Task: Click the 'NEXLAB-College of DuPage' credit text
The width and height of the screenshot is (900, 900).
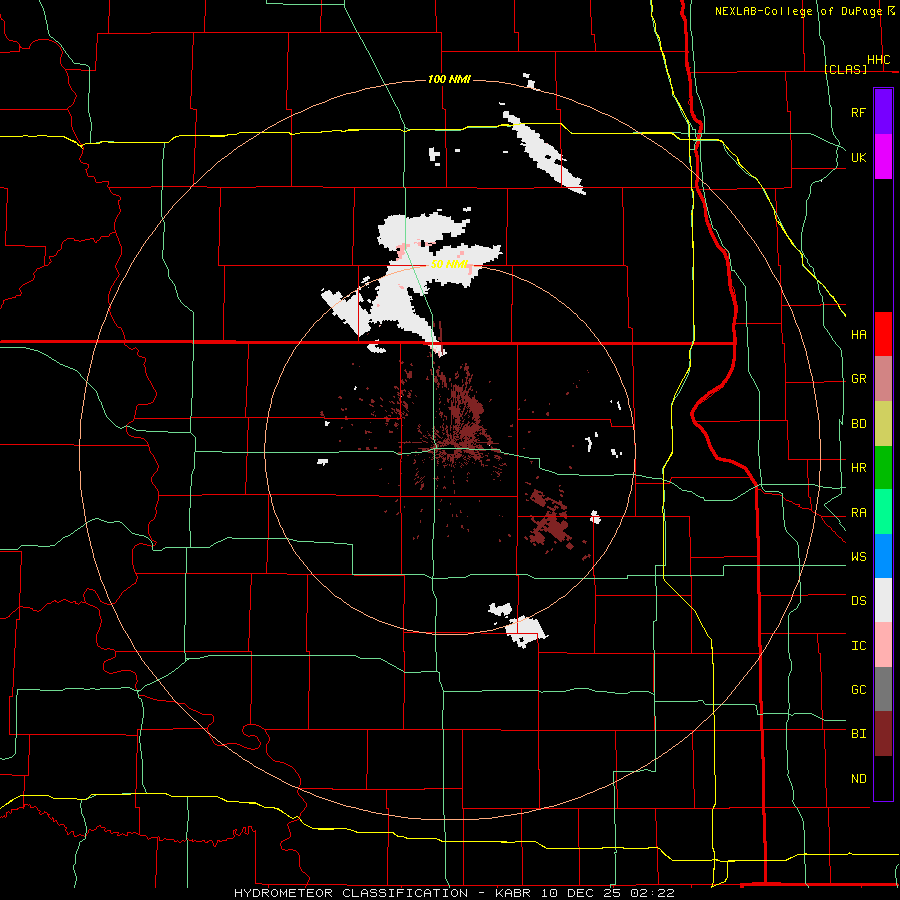Action: (x=798, y=11)
